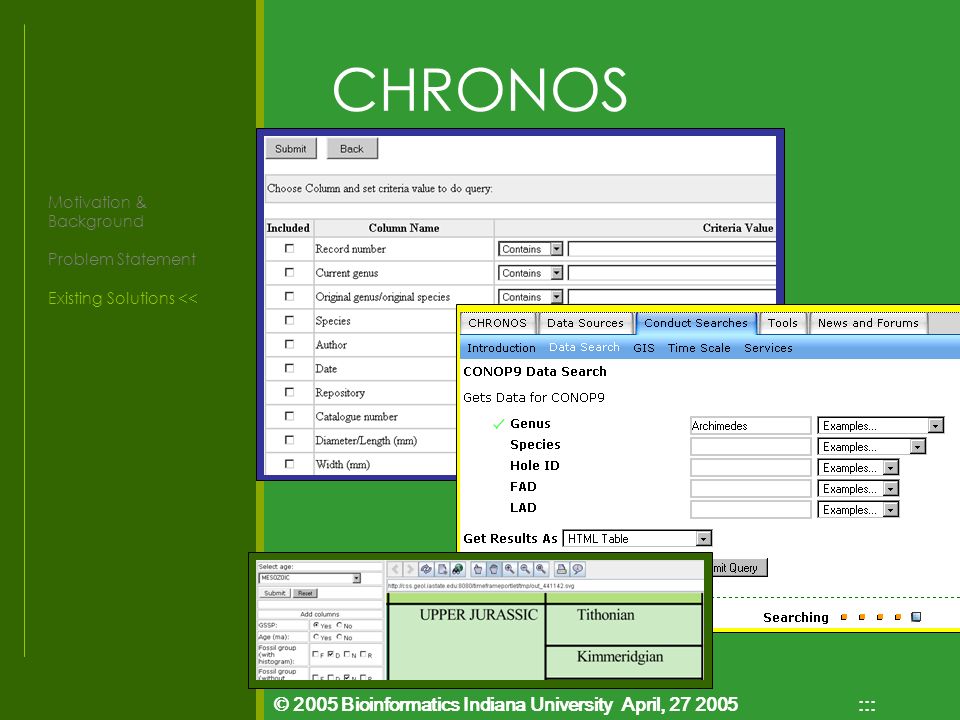Screen dimensions: 960x720
Task: Click the Back button next to Submit
Action: tap(352, 149)
